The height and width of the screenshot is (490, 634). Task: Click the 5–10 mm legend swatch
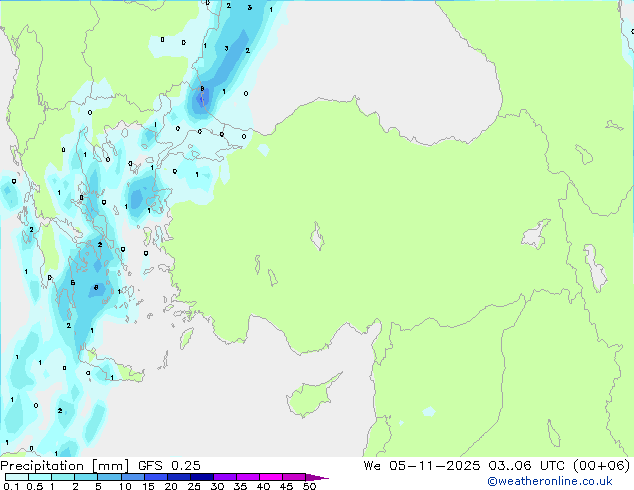(109, 477)
